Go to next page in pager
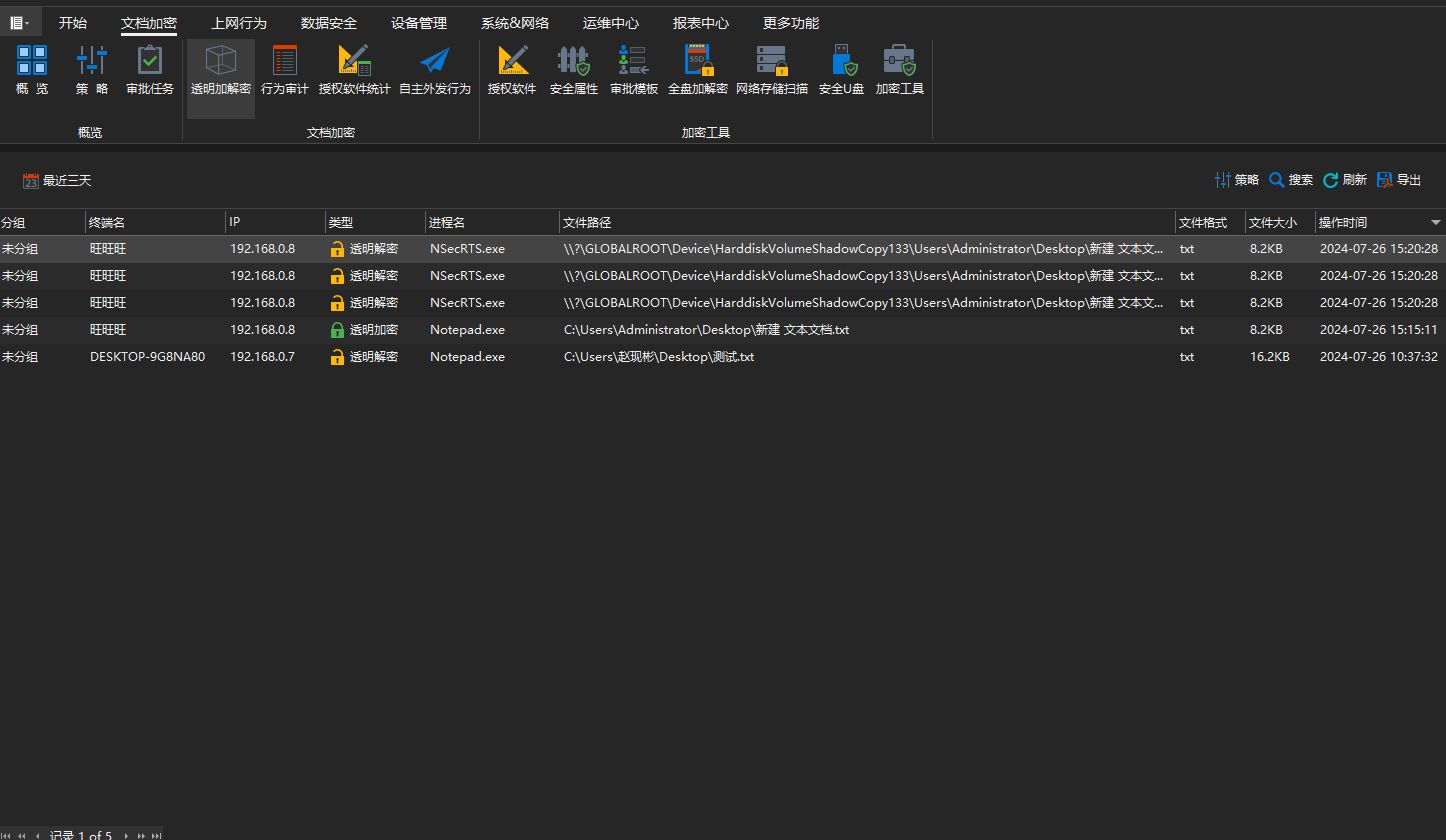The image size is (1446, 840). [x=141, y=835]
